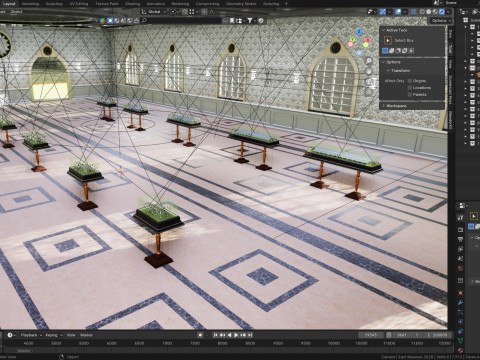Open the Object Data green triangle tab
The image size is (480, 360).
(x=460, y=340)
